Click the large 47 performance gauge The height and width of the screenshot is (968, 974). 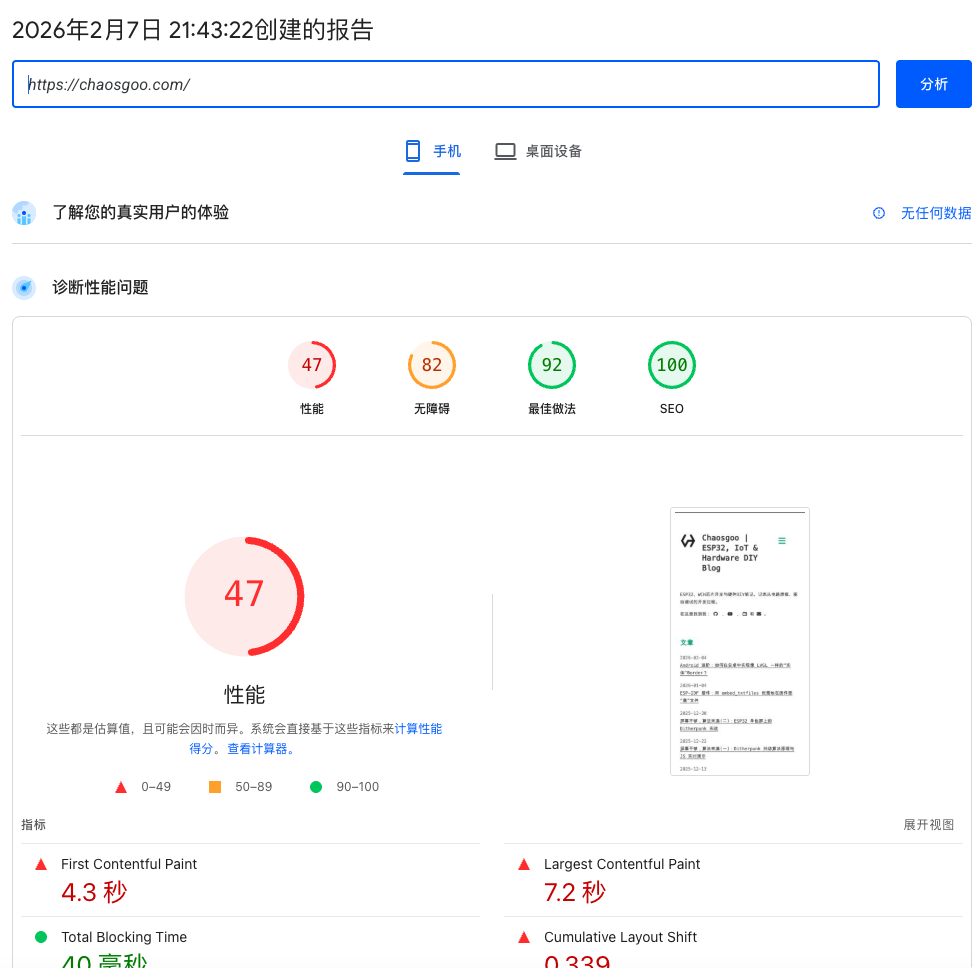click(x=244, y=596)
